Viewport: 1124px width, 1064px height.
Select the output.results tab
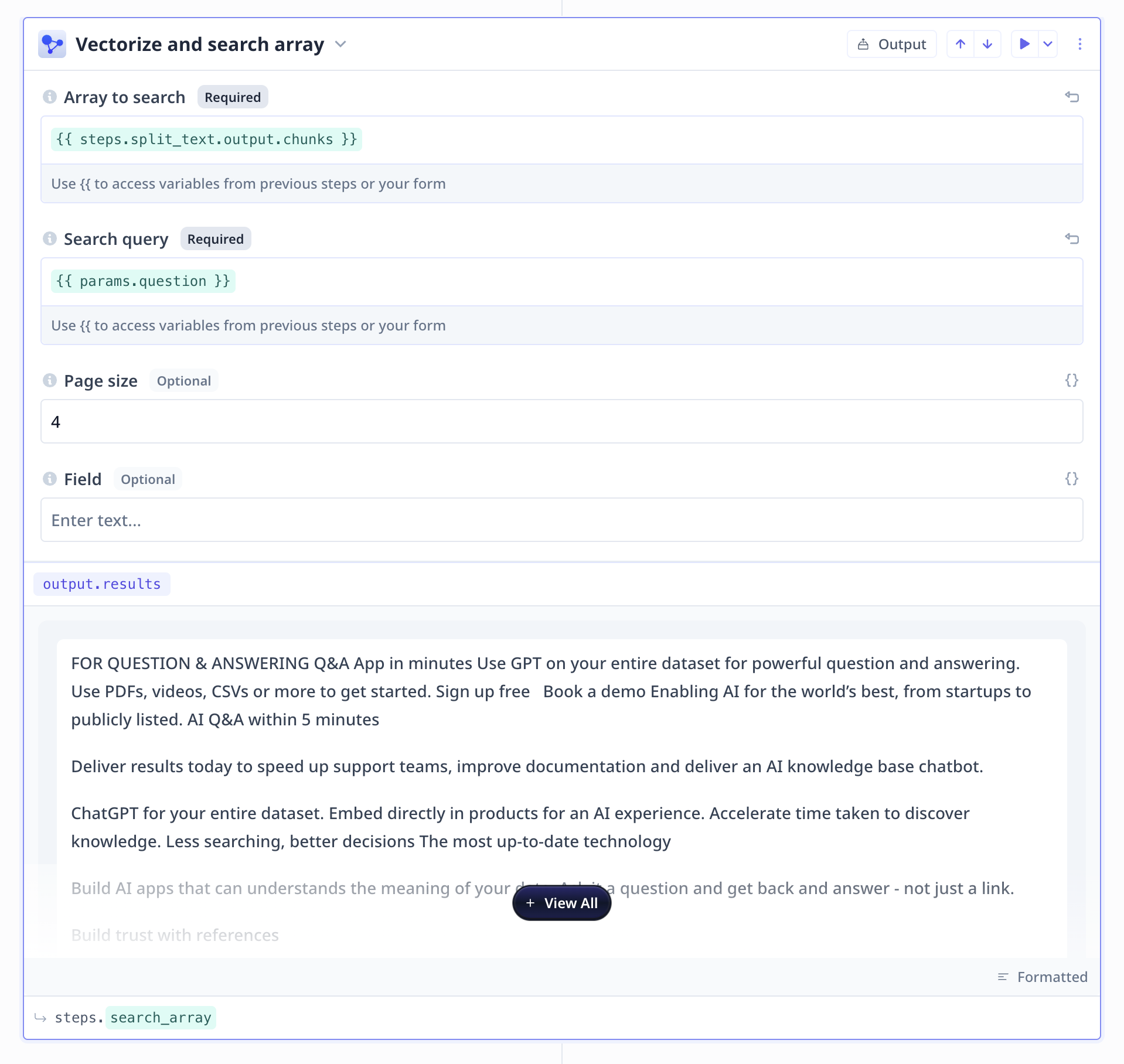[102, 584]
